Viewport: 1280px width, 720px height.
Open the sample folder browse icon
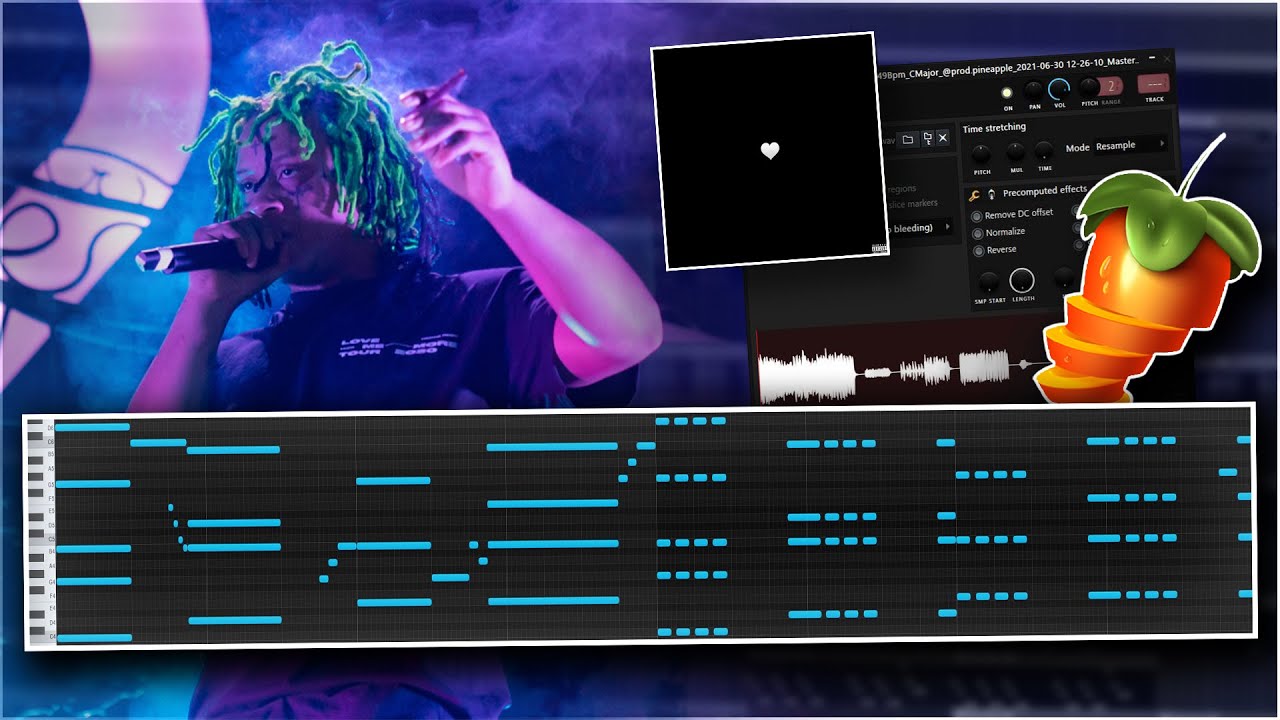coord(907,139)
